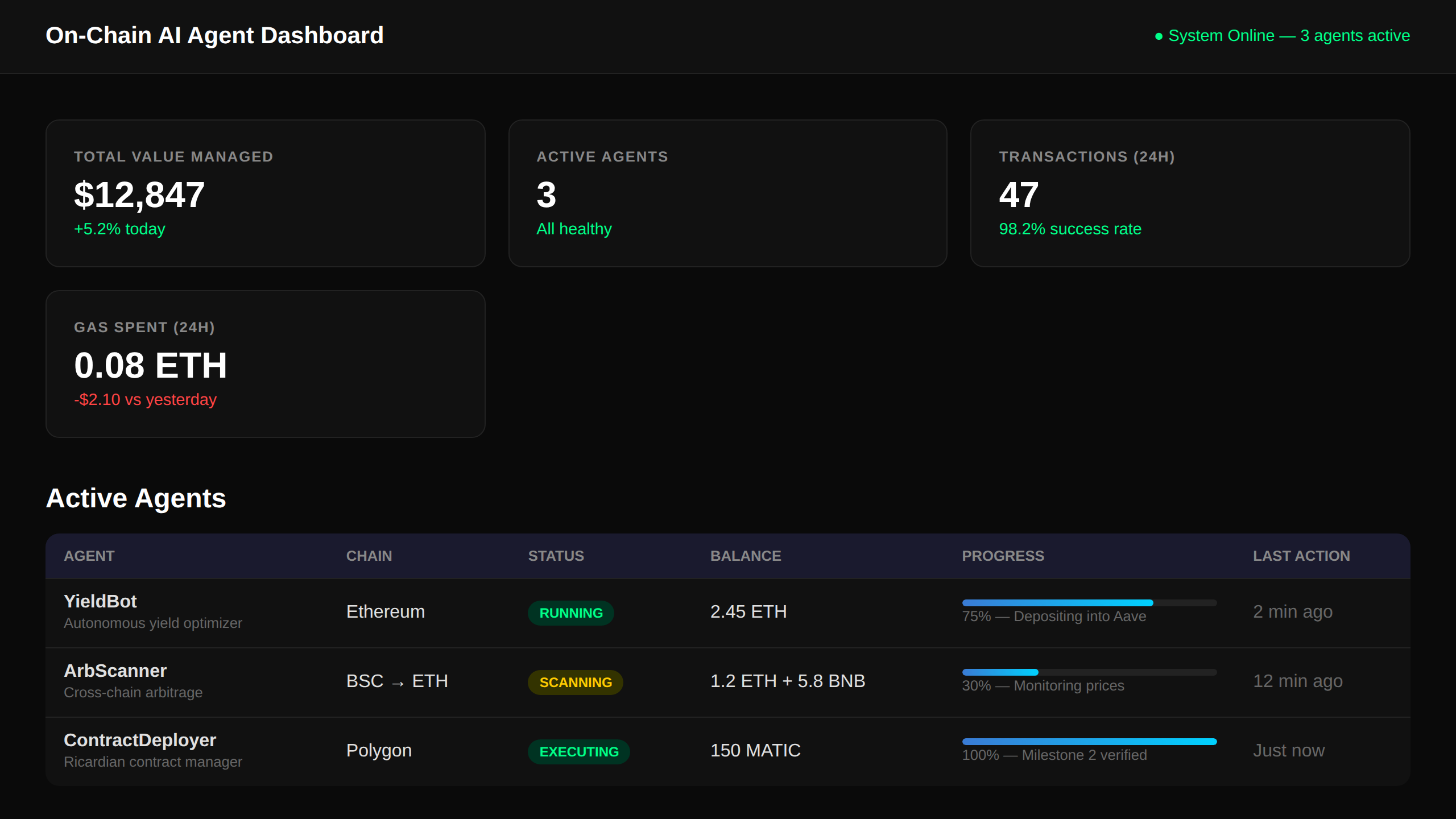
Task: Click the 1.2 ETH + 5.8 BNB balance
Action: [788, 681]
